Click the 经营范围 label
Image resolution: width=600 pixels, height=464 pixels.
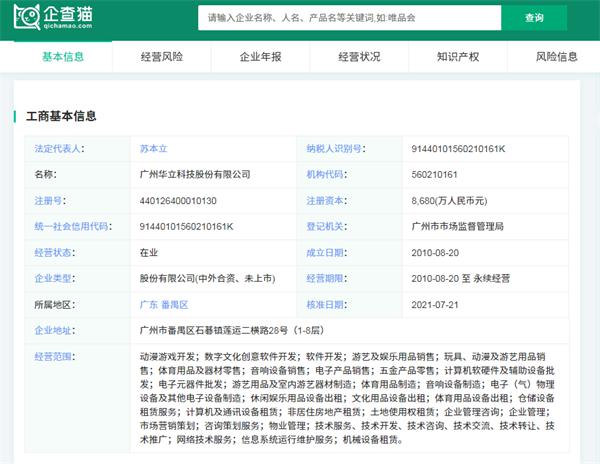tap(53, 357)
